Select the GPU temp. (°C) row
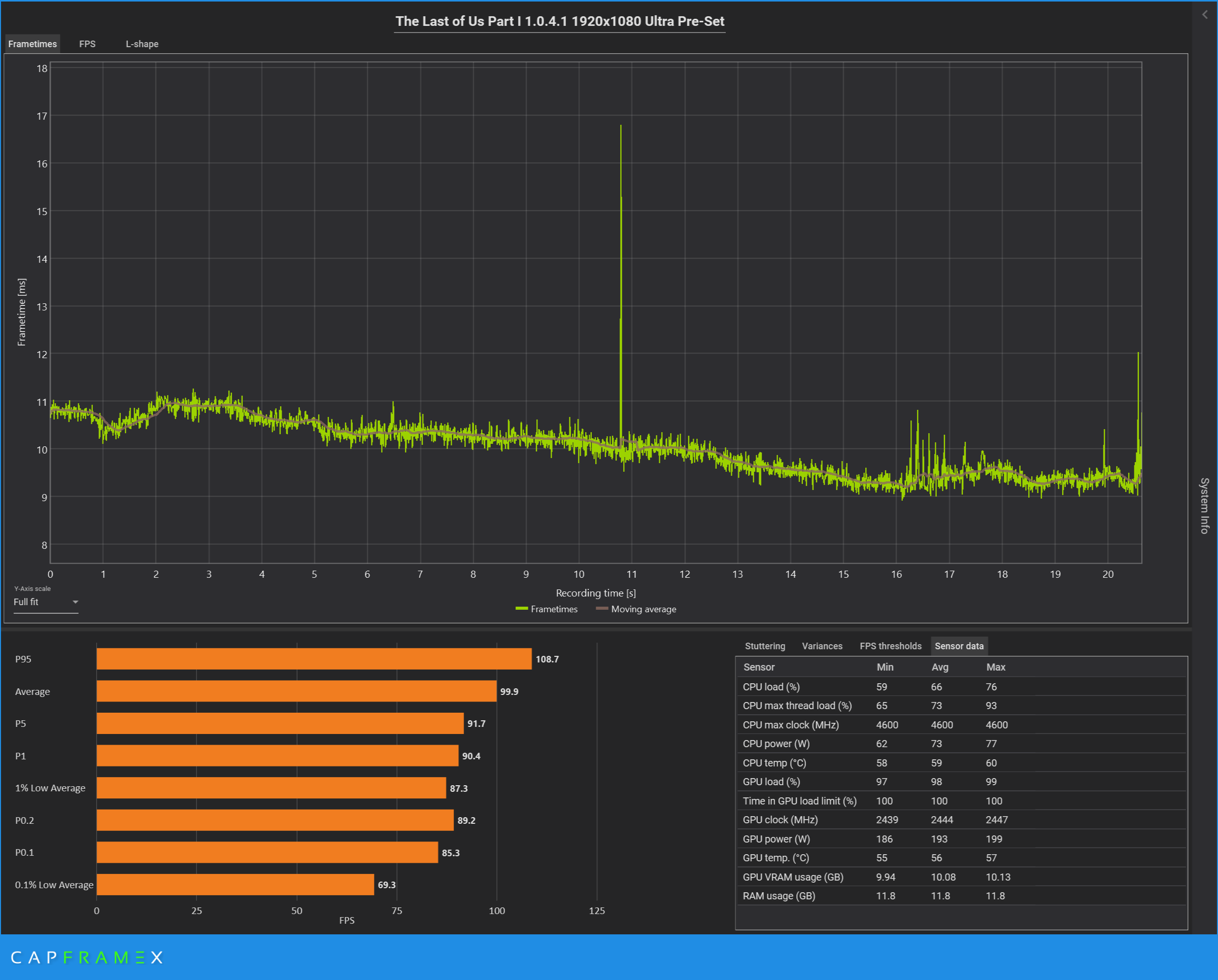The image size is (1218, 980). tap(961, 857)
